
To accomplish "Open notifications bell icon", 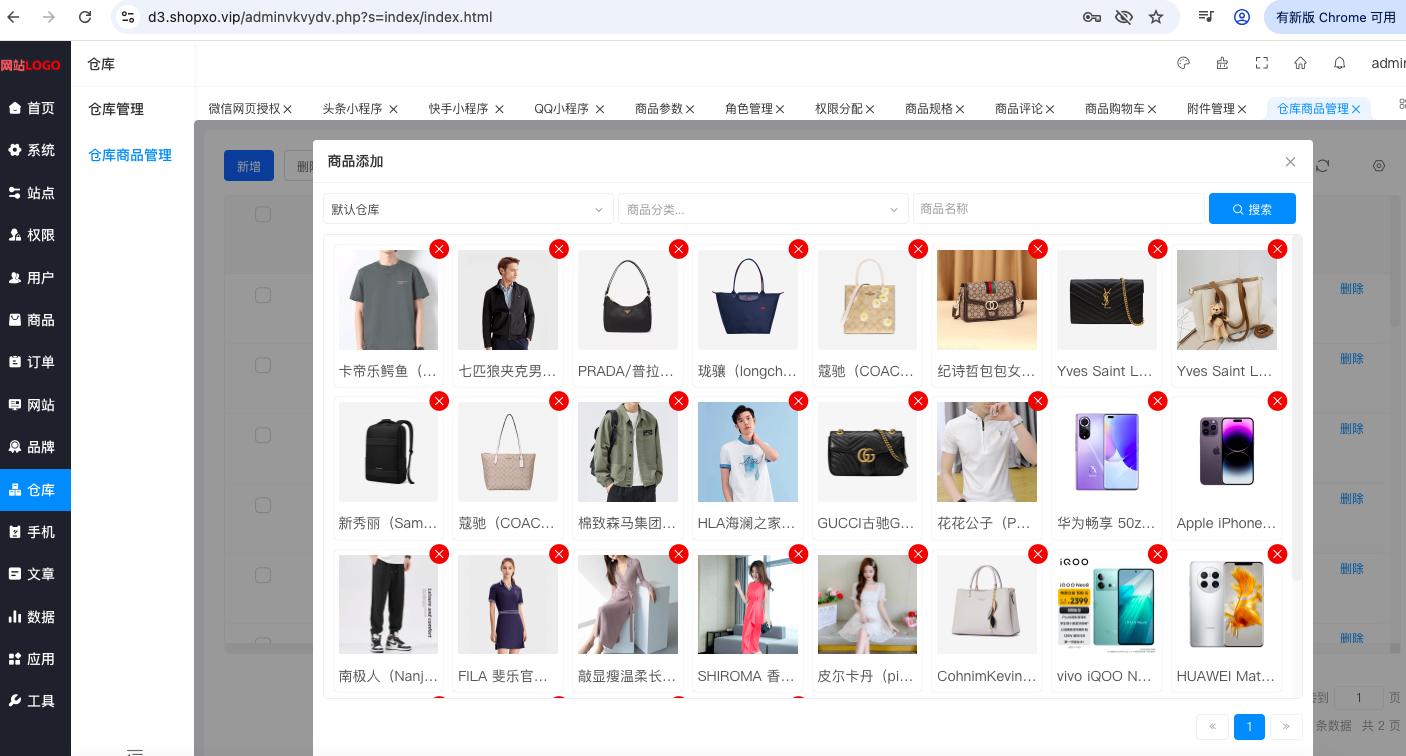I will pyautogui.click(x=1340, y=63).
